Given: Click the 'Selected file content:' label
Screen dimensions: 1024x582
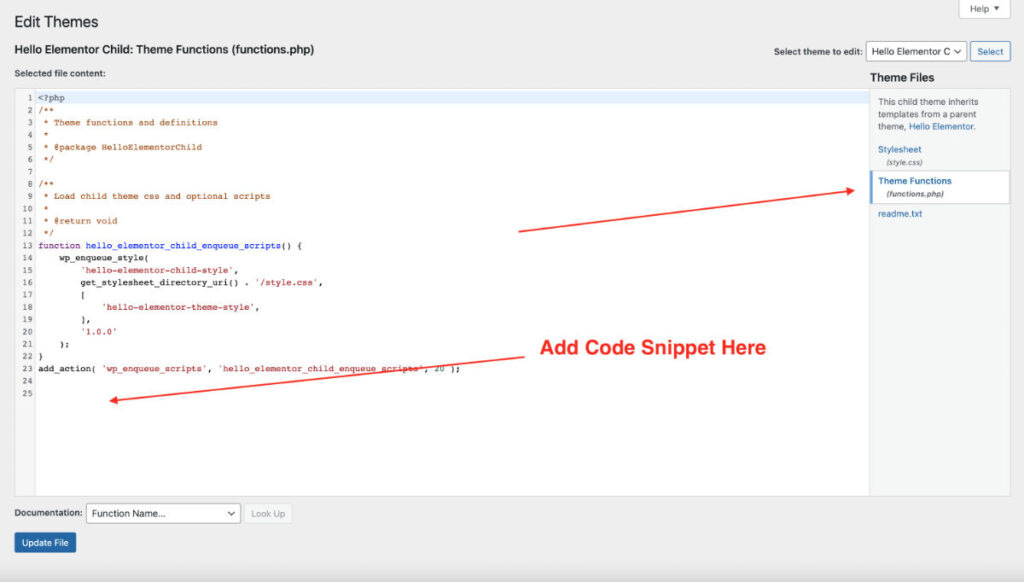Looking at the screenshot, I should point(60,74).
